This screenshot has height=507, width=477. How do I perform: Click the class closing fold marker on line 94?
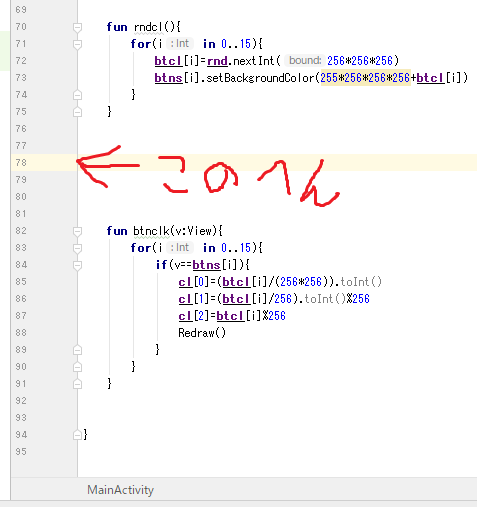click(x=77, y=435)
